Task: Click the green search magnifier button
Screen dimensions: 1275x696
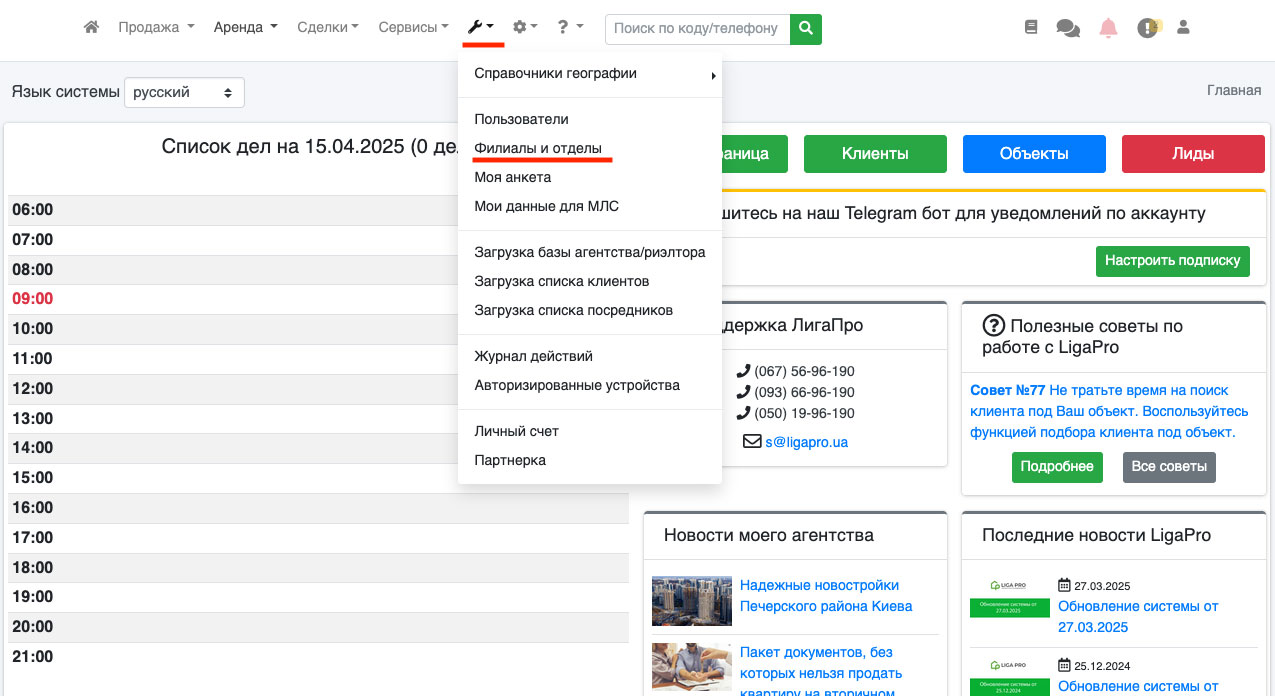Action: [805, 28]
